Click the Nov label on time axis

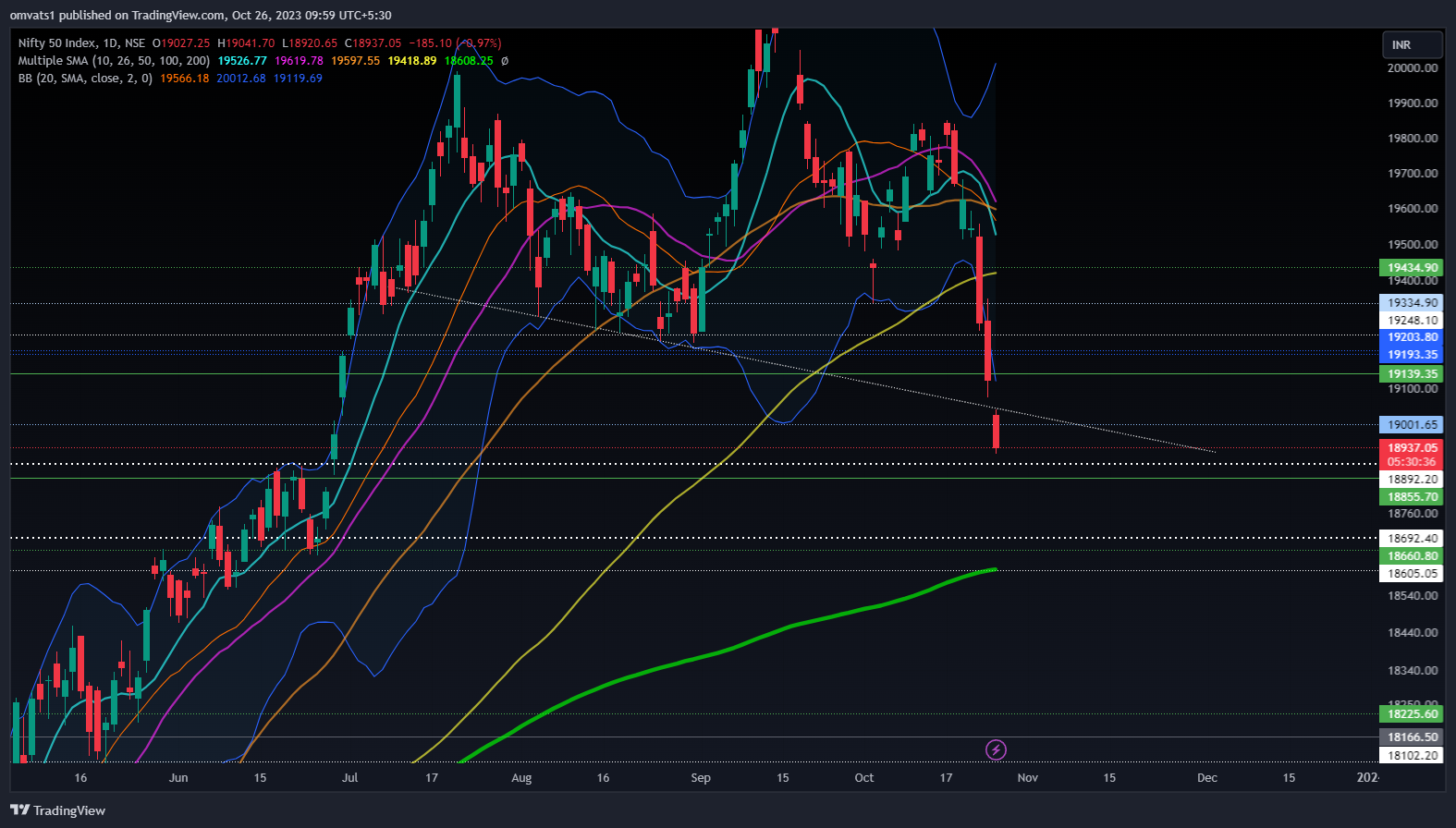[1028, 778]
